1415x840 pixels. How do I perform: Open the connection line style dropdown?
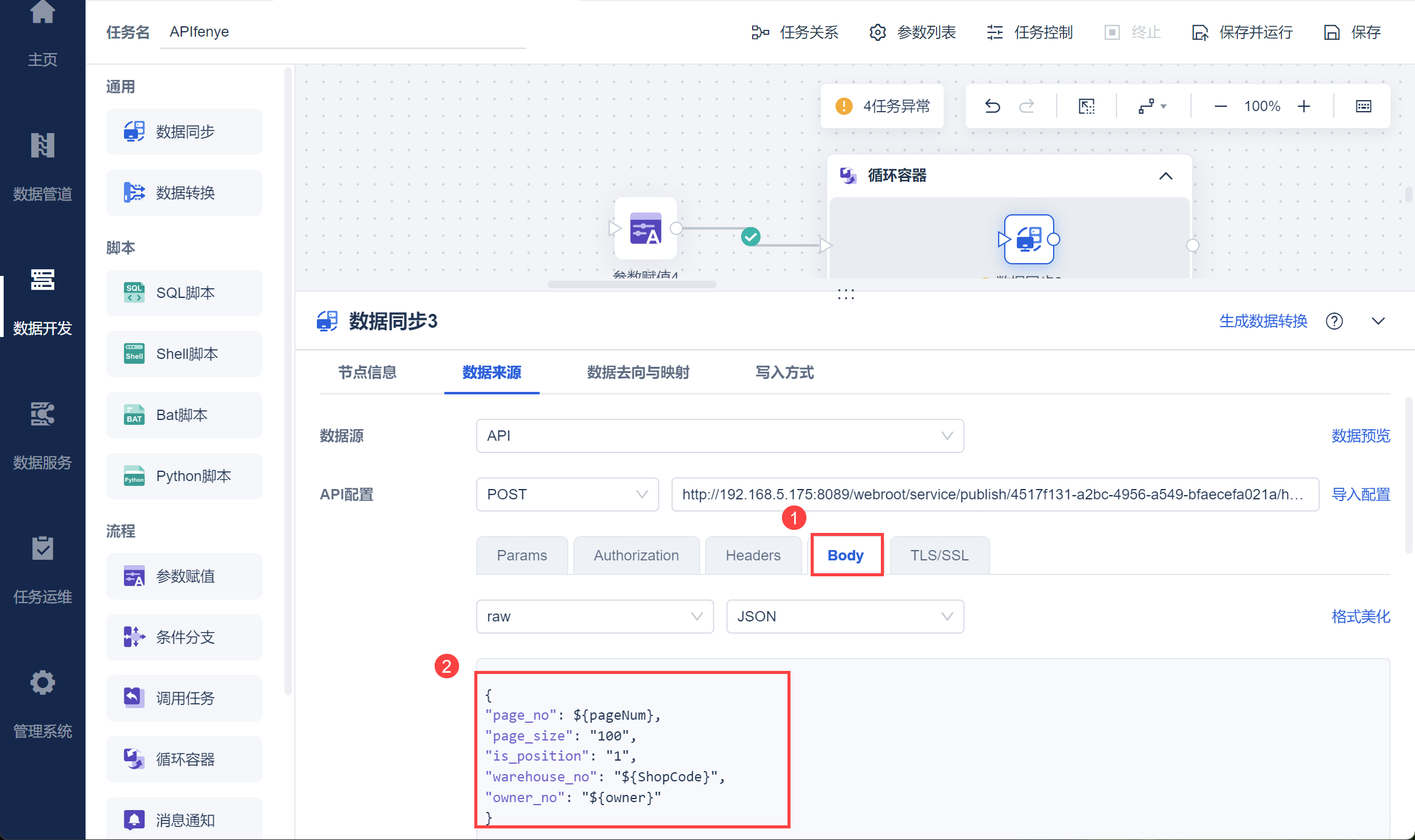click(x=1152, y=106)
